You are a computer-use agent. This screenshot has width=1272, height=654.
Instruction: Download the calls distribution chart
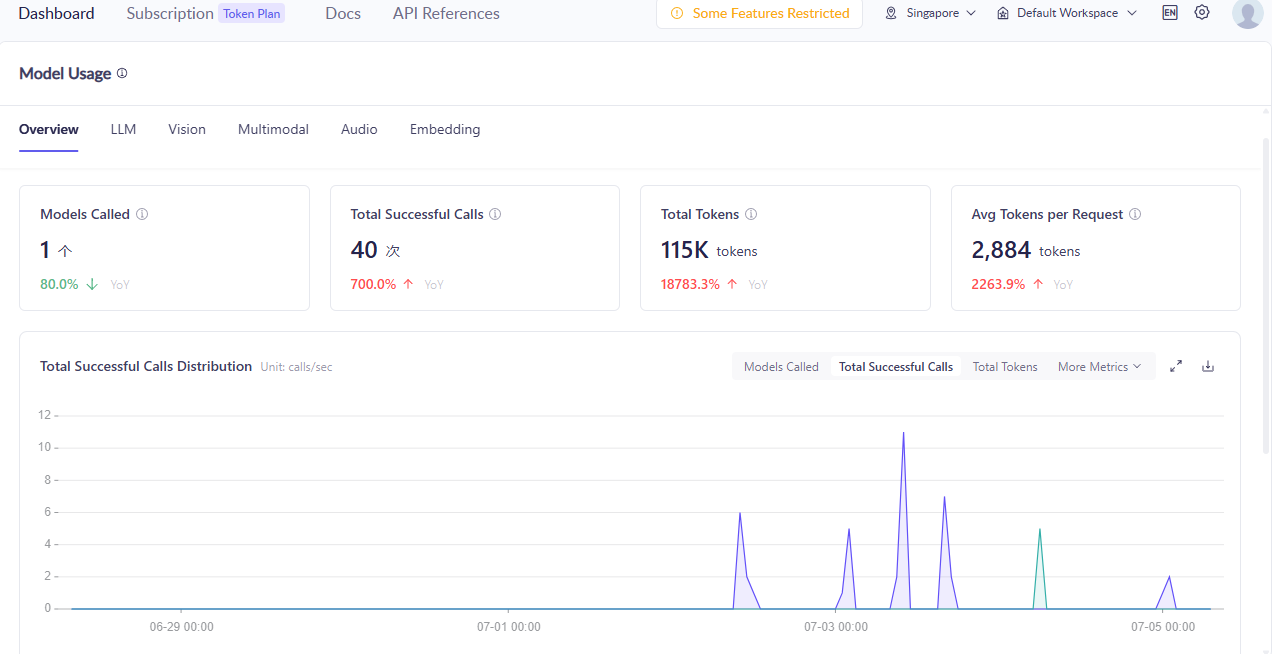pos(1208,366)
